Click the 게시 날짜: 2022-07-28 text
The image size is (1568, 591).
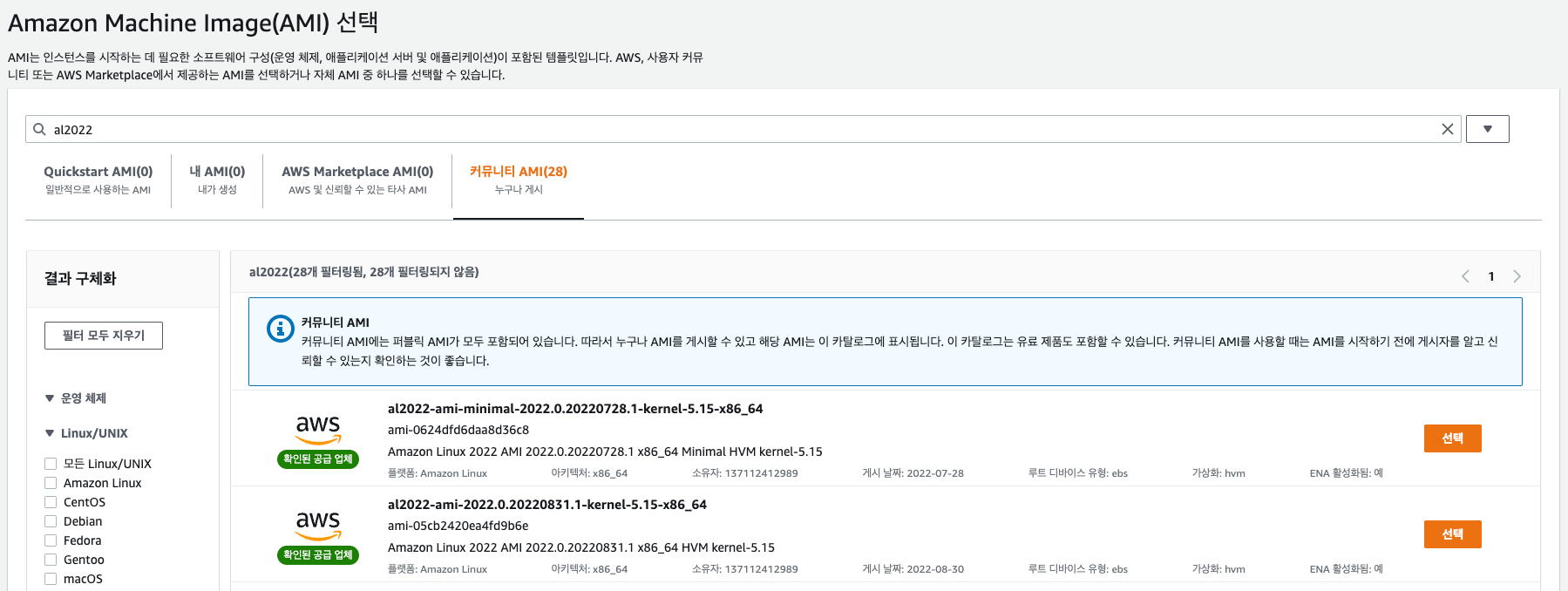coord(913,473)
